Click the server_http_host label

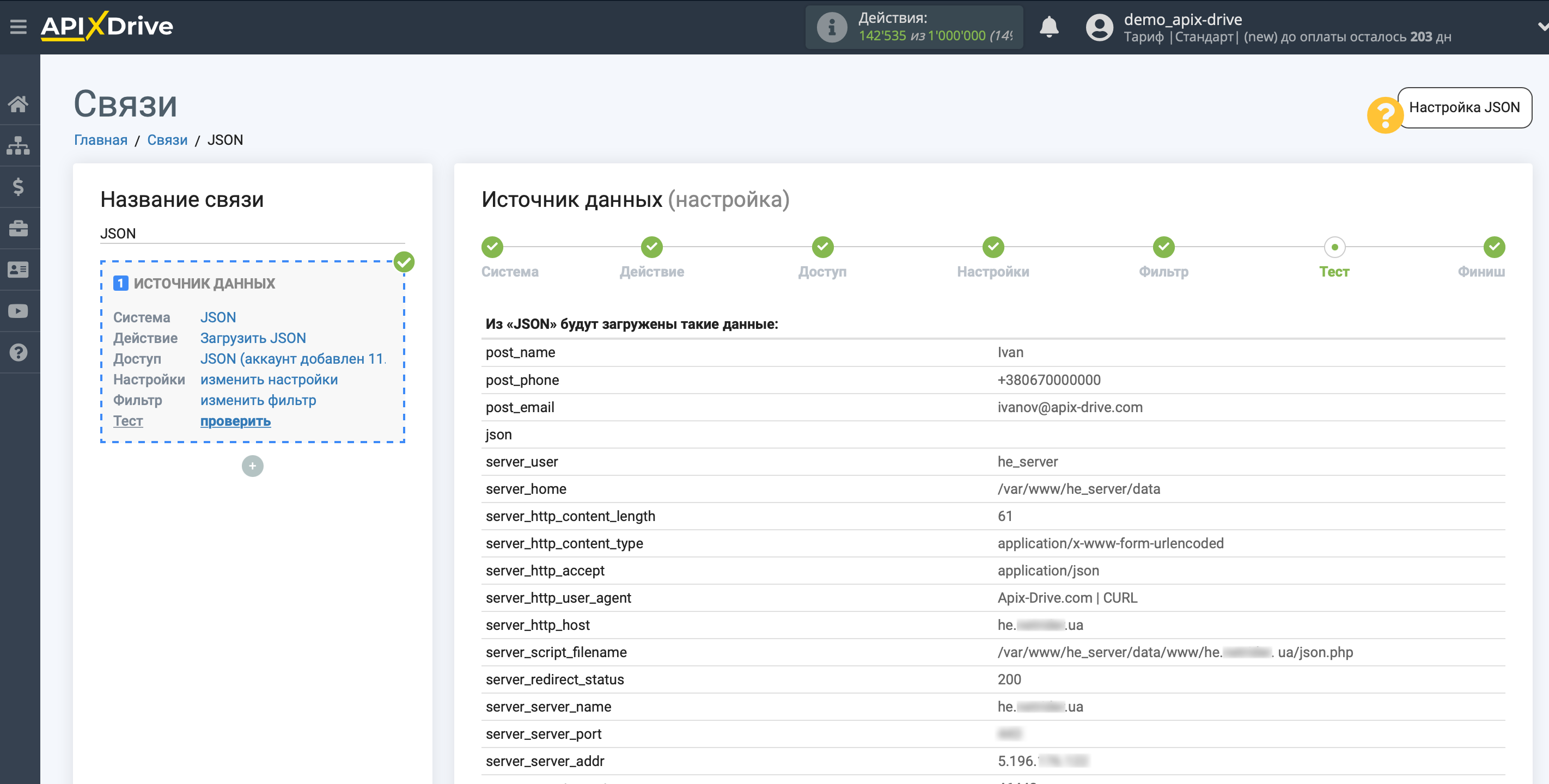click(x=538, y=625)
